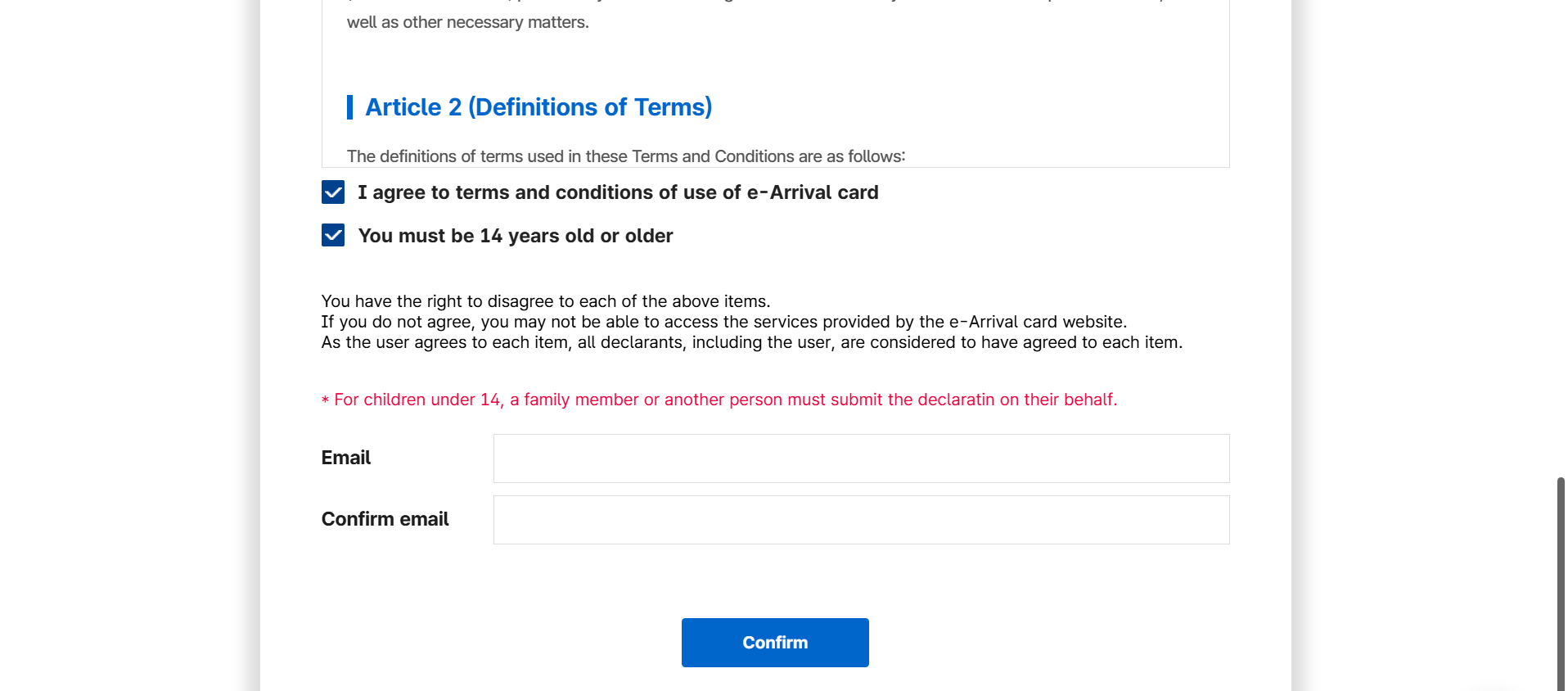Click the red notice about children under 14

[725, 400]
